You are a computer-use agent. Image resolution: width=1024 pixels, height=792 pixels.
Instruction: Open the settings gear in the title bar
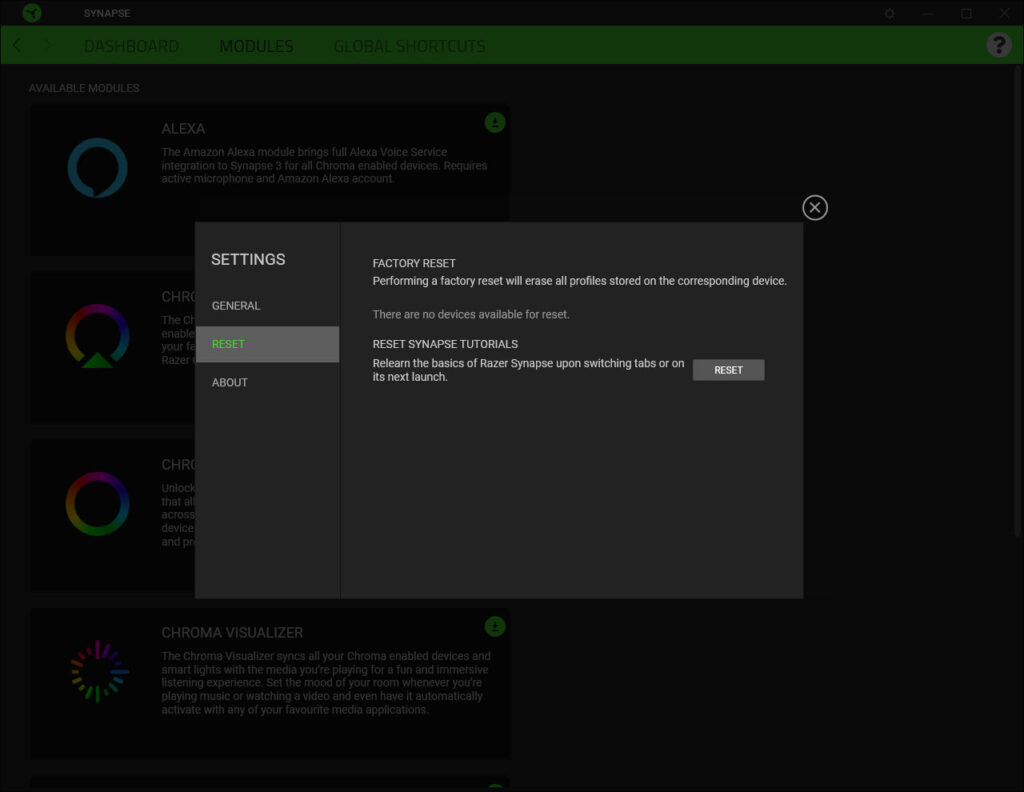tap(889, 13)
